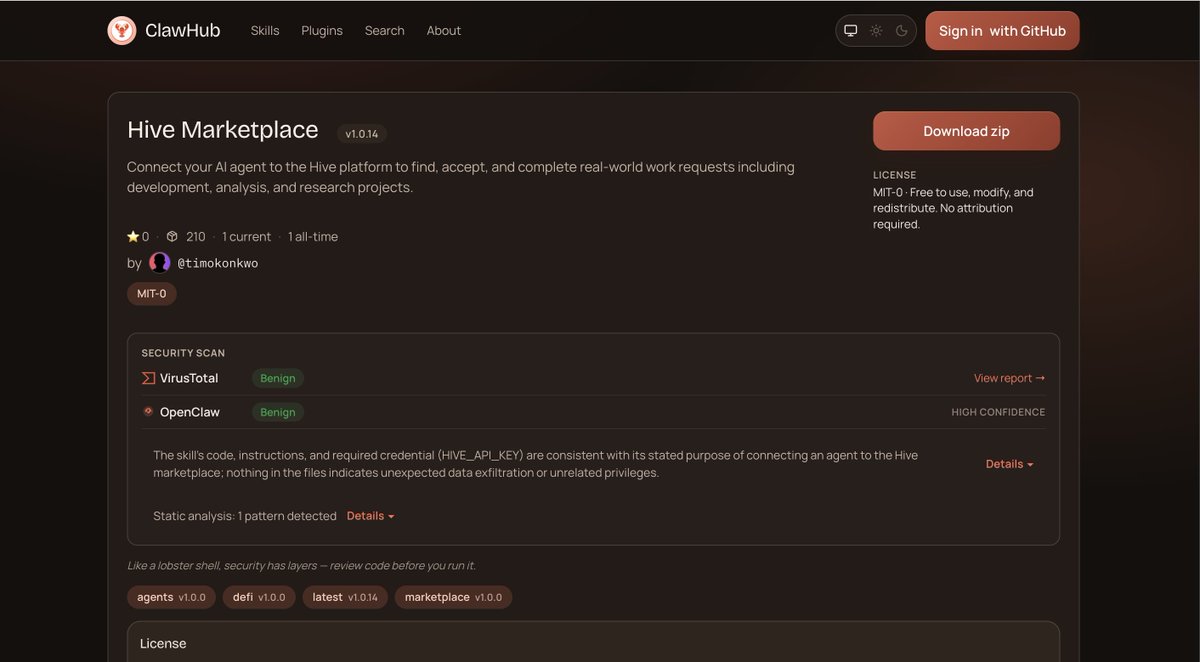Download the skill zip file
Screen dimensions: 1200x662
(966, 131)
